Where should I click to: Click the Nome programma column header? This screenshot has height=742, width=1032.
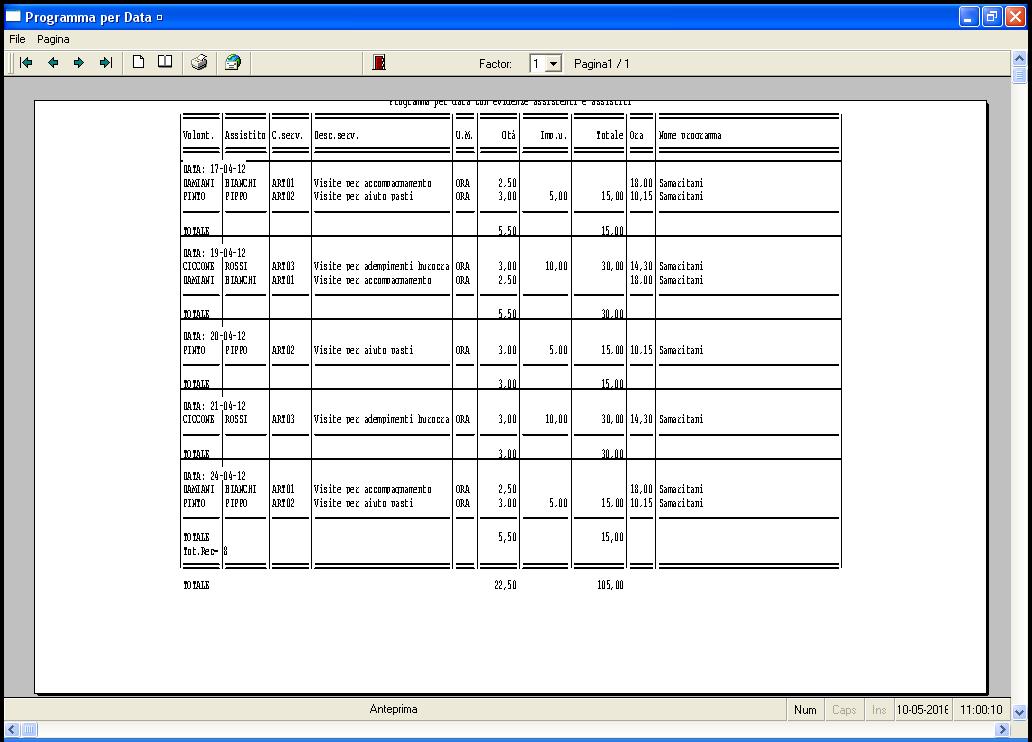click(x=690, y=135)
